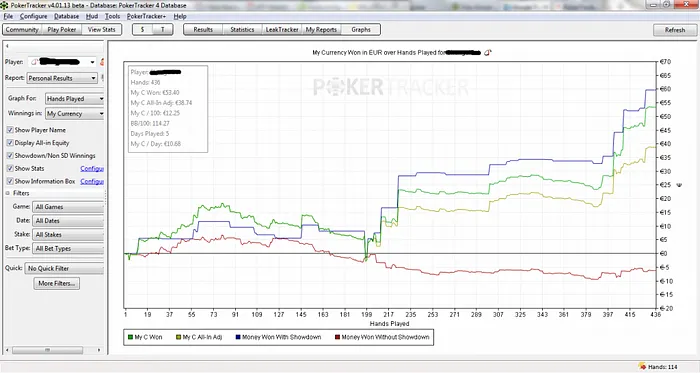This screenshot has height=373, width=700.
Task: Open the PokerTracker+ menu
Action: click(x=146, y=16)
